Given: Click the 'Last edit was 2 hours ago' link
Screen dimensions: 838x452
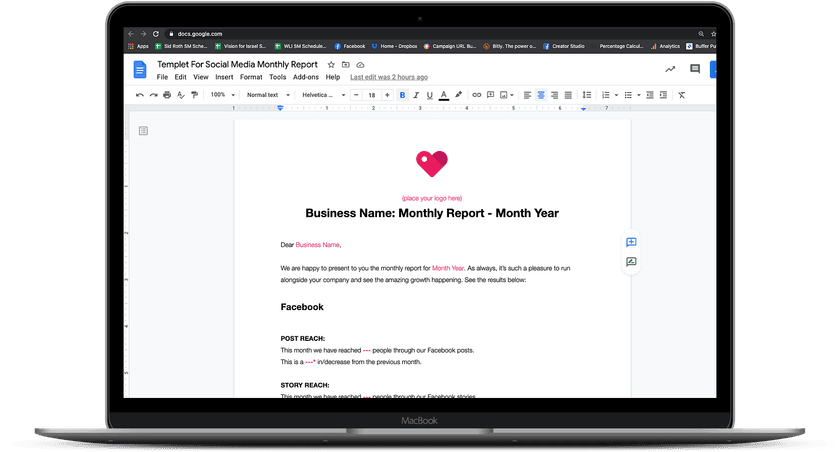Looking at the screenshot, I should click(x=389, y=77).
